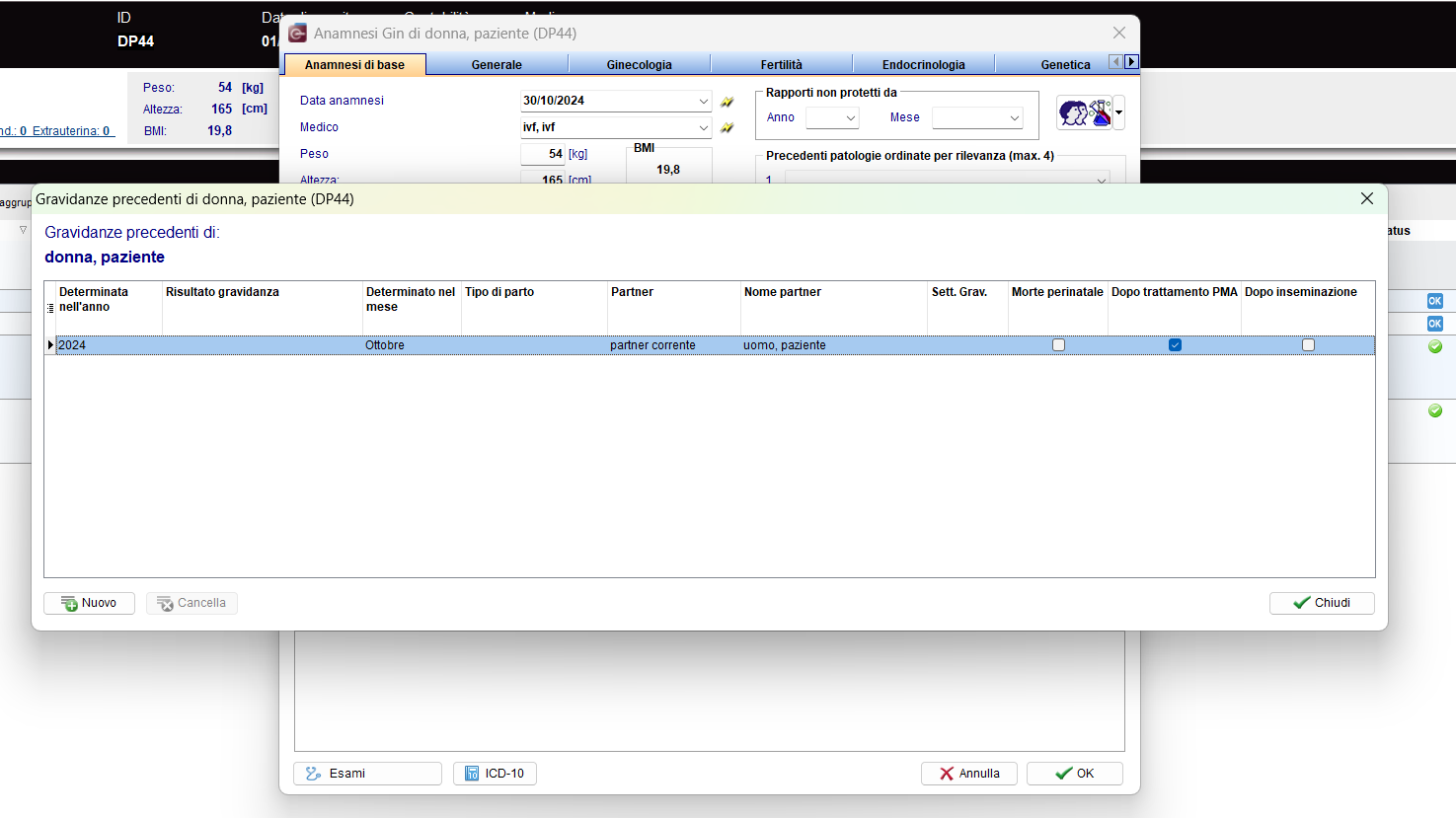Click the empty Sett. Grav. cell for 2024
Image resolution: width=1456 pixels, height=818 pixels.
pos(966,345)
